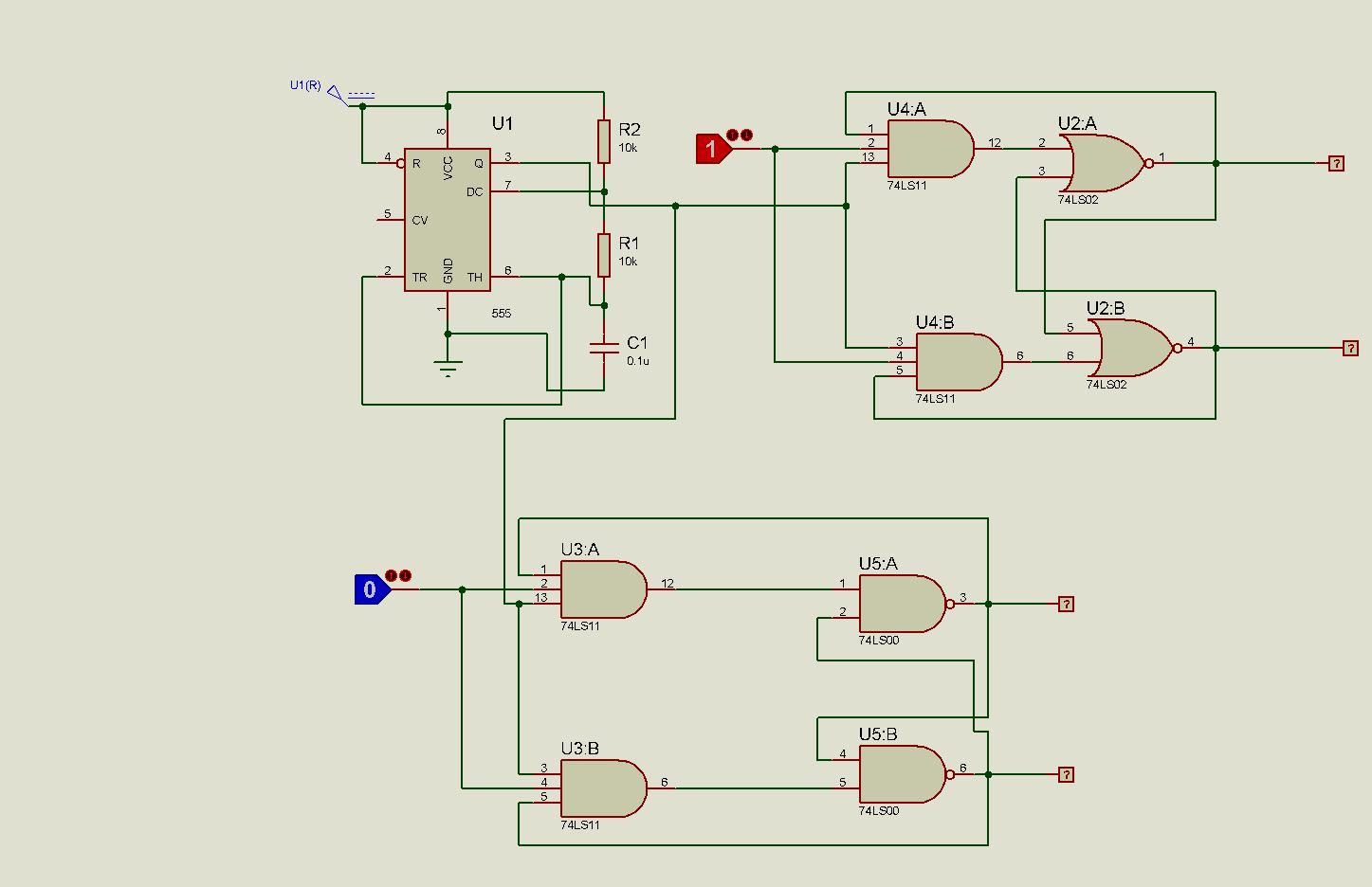Image resolution: width=1372 pixels, height=887 pixels.
Task: Select AND gate U4:B
Action: pyautogui.click(x=958, y=362)
